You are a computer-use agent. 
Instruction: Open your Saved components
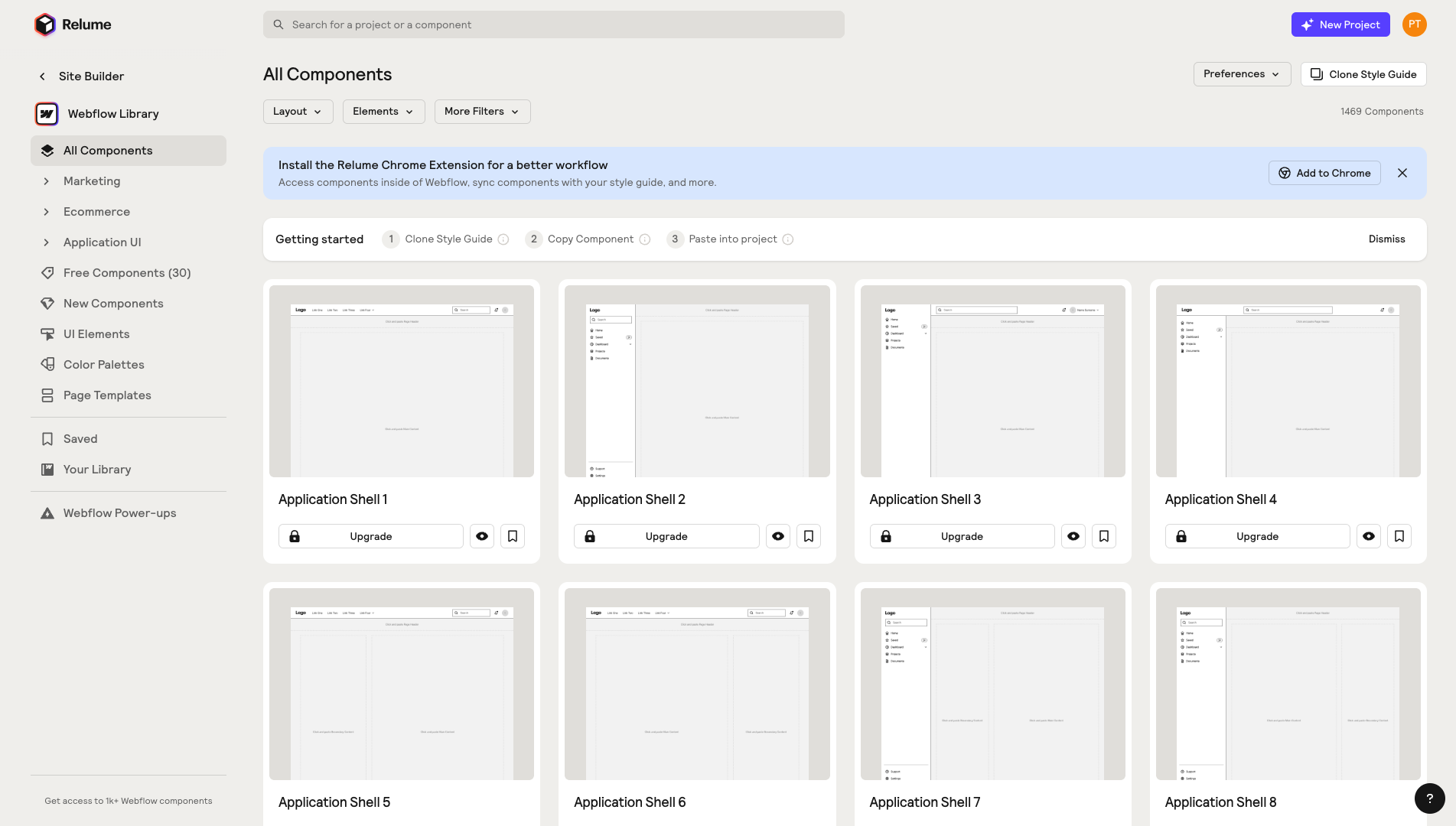pyautogui.click(x=80, y=439)
